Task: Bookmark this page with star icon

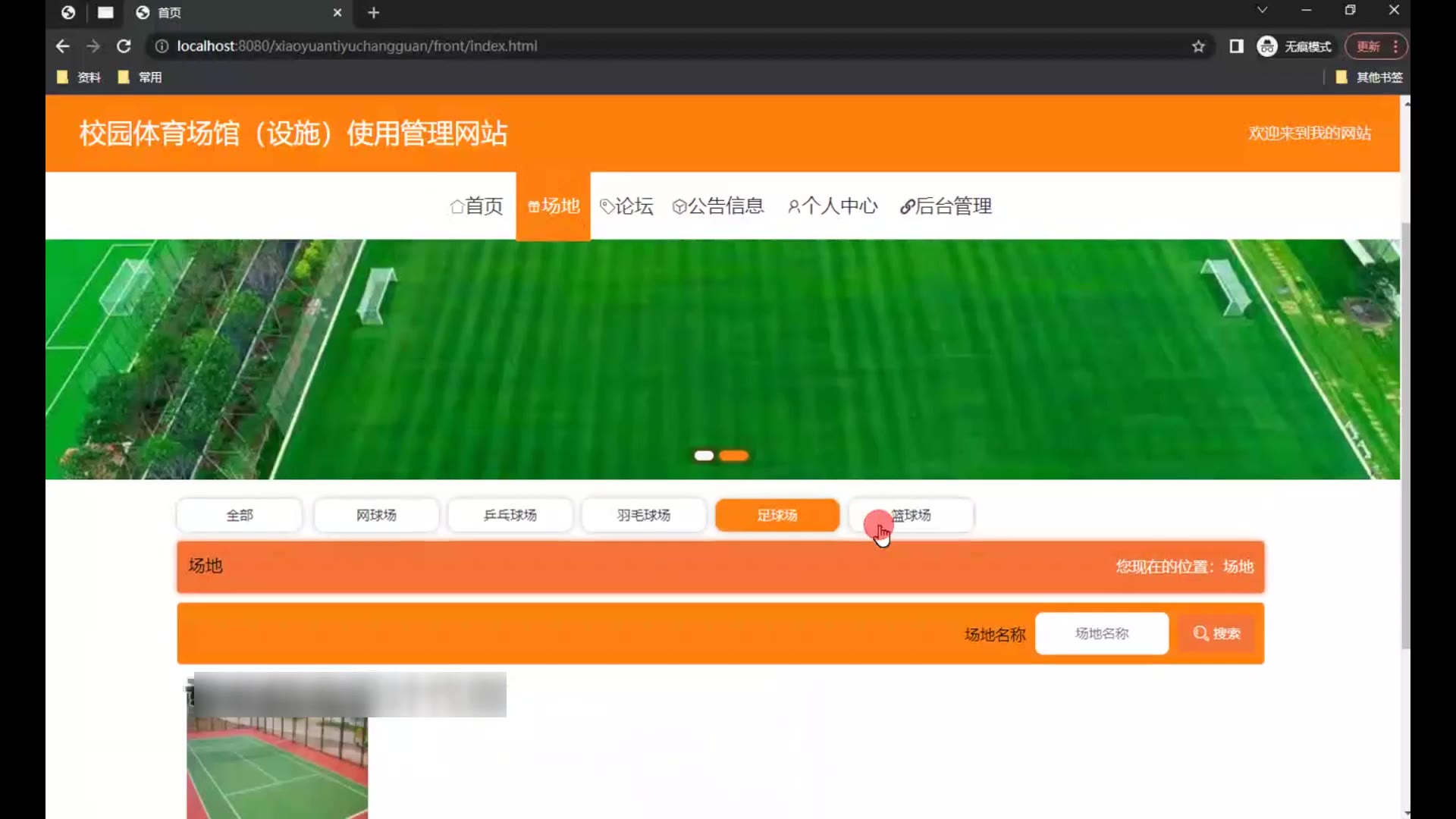Action: 1198,46
